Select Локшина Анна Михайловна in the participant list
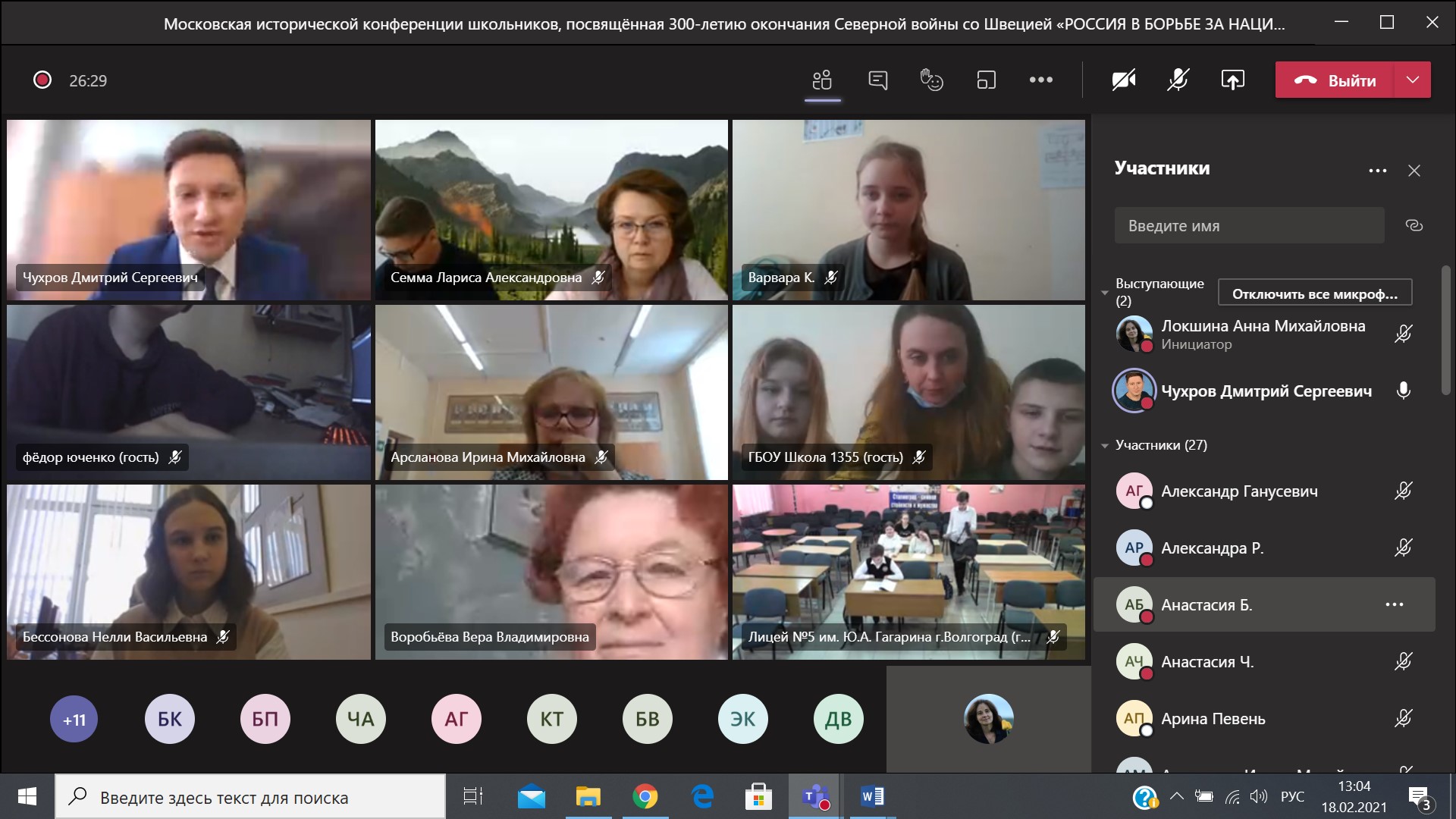Image resolution: width=1456 pixels, height=819 pixels. click(x=1264, y=334)
